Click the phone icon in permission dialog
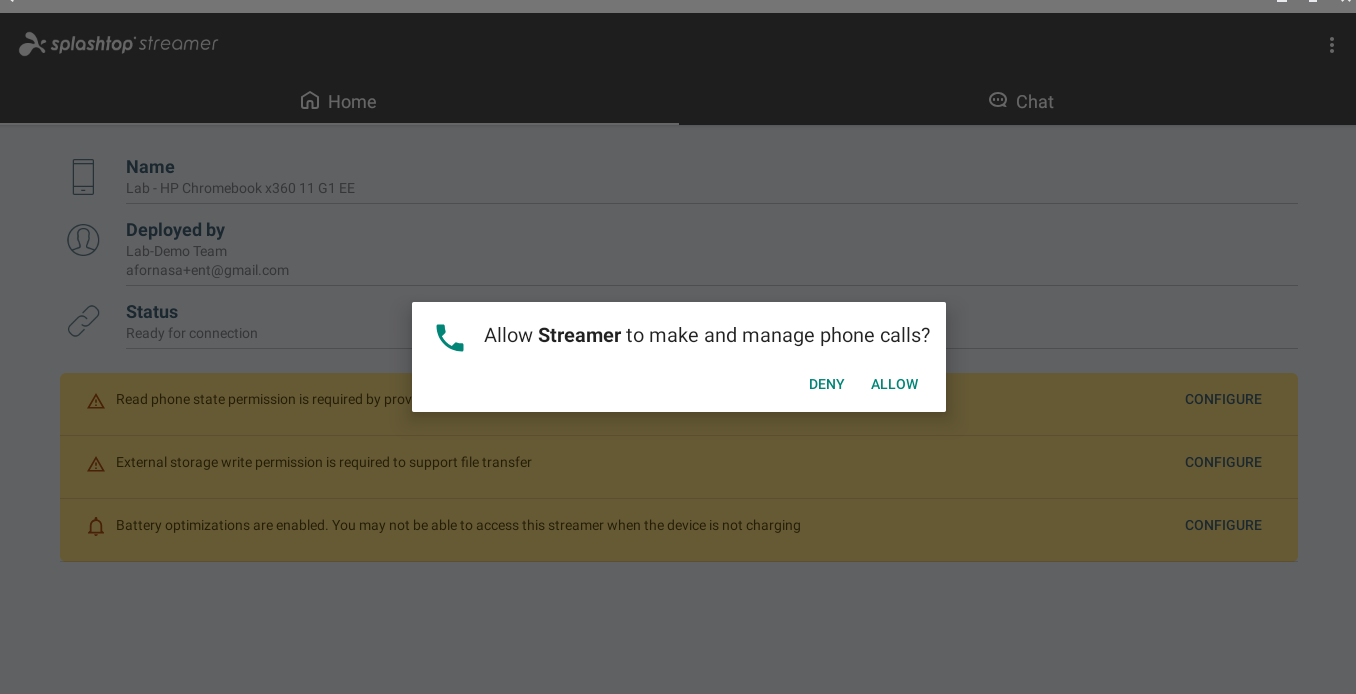This screenshot has height=694, width=1356. tap(450, 337)
